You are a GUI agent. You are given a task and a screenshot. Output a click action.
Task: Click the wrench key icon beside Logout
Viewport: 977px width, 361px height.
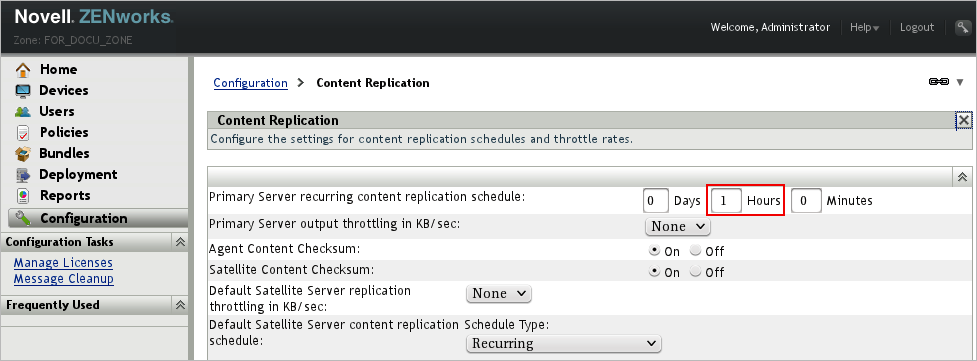pyautogui.click(x=962, y=27)
